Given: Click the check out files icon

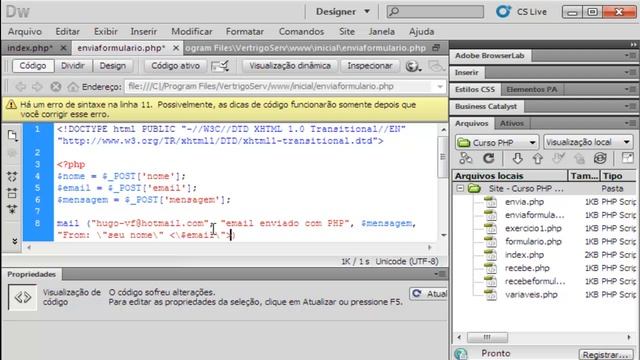Looking at the screenshot, I should click(558, 158).
